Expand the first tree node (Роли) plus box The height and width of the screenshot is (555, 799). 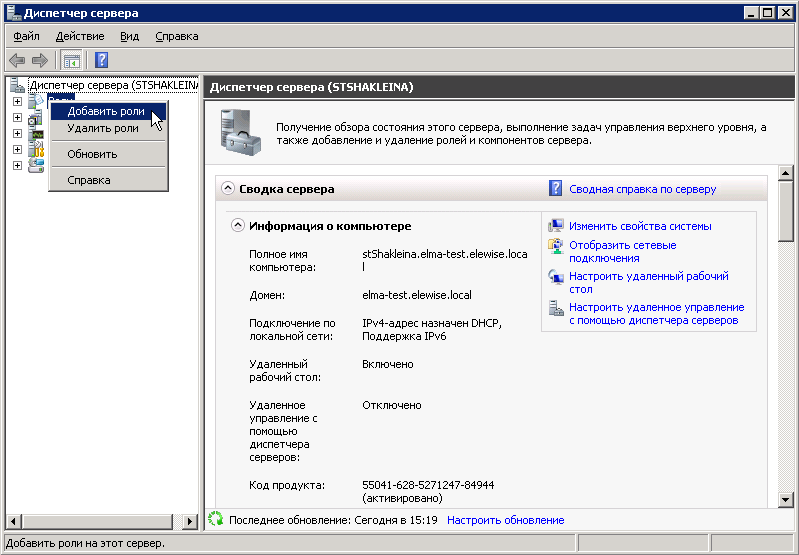pyautogui.click(x=17, y=102)
